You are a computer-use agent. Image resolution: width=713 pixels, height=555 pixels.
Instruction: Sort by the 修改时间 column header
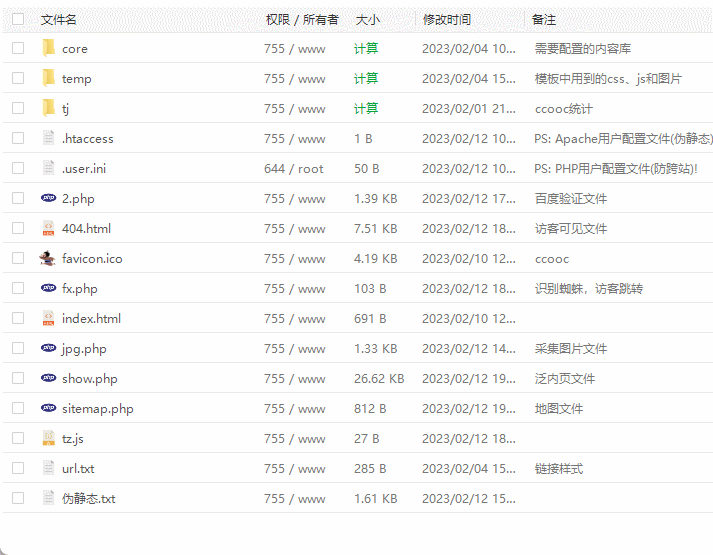446,19
